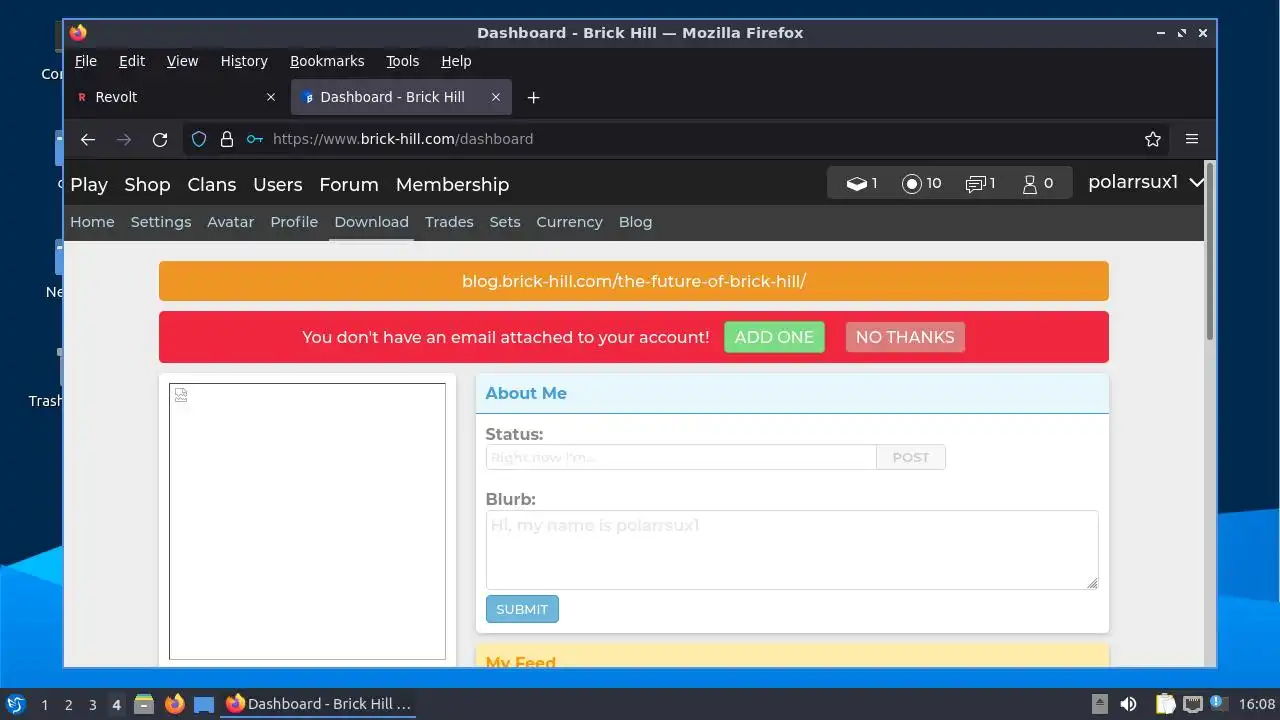Click the POST status button
This screenshot has width=1280, height=720.
[911, 457]
